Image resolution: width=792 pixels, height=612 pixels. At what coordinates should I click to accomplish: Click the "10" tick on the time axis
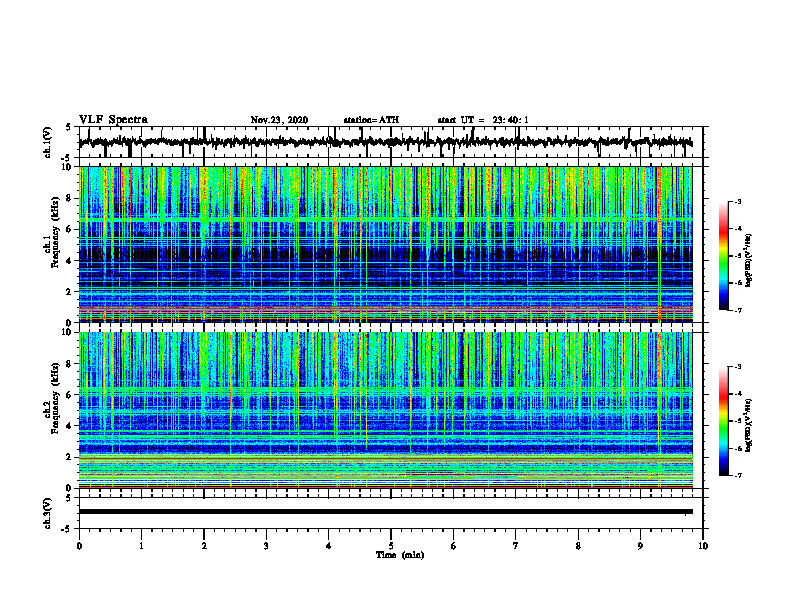point(703,546)
